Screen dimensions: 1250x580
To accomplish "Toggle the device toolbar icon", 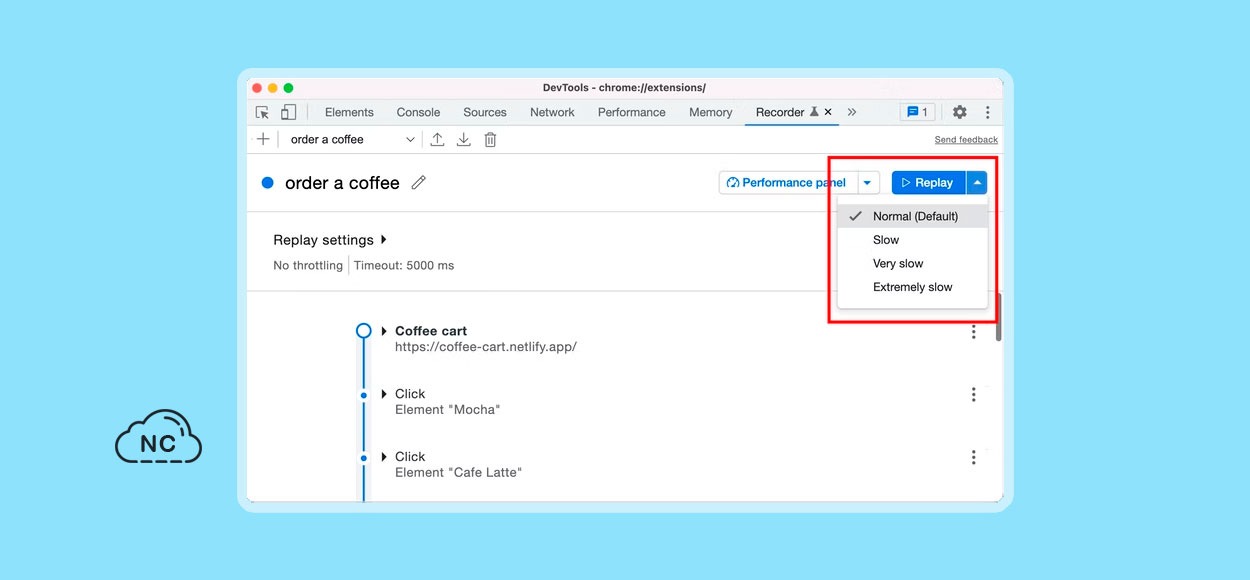I will tap(288, 112).
